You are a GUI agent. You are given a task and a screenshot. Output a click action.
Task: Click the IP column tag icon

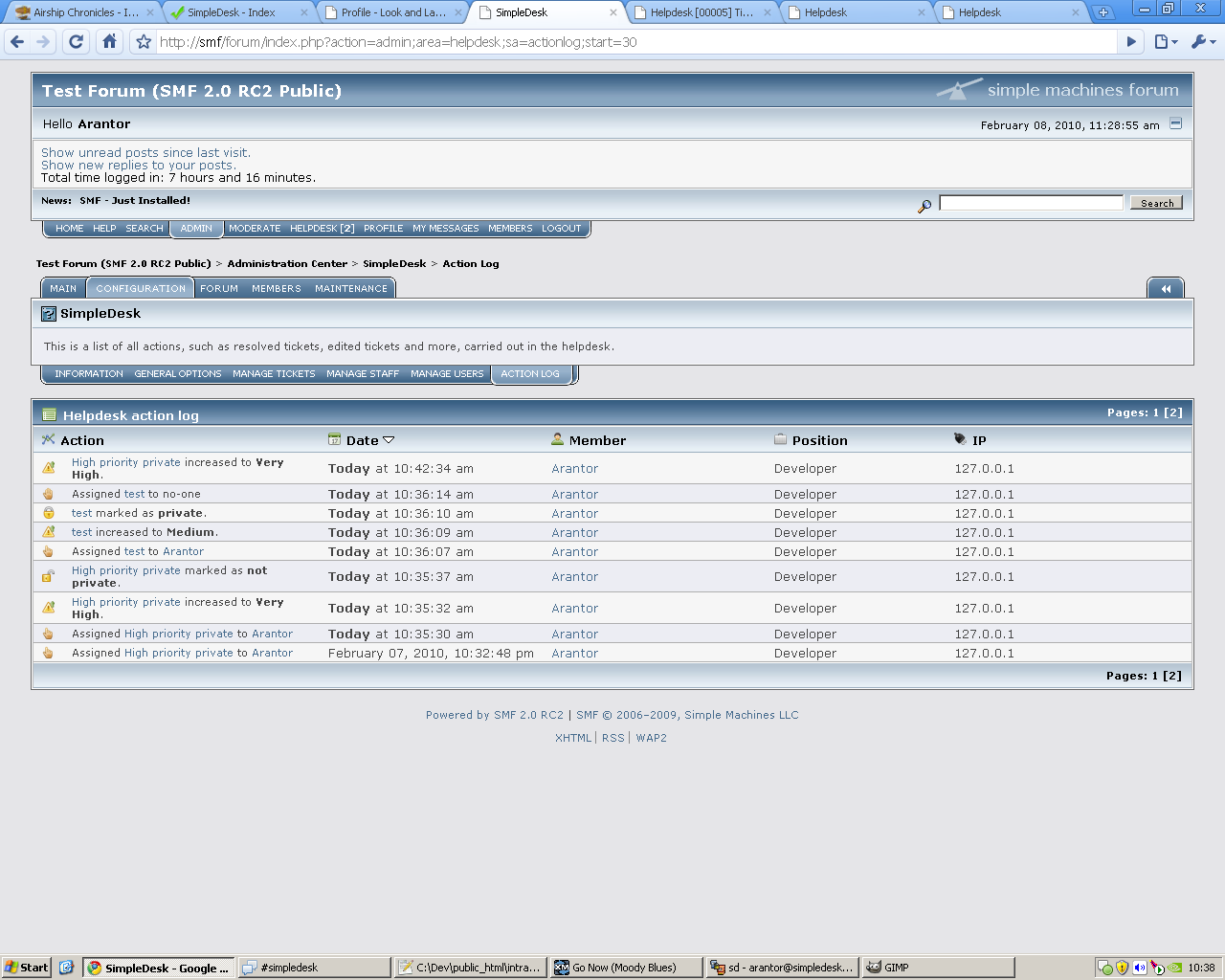[961, 439]
